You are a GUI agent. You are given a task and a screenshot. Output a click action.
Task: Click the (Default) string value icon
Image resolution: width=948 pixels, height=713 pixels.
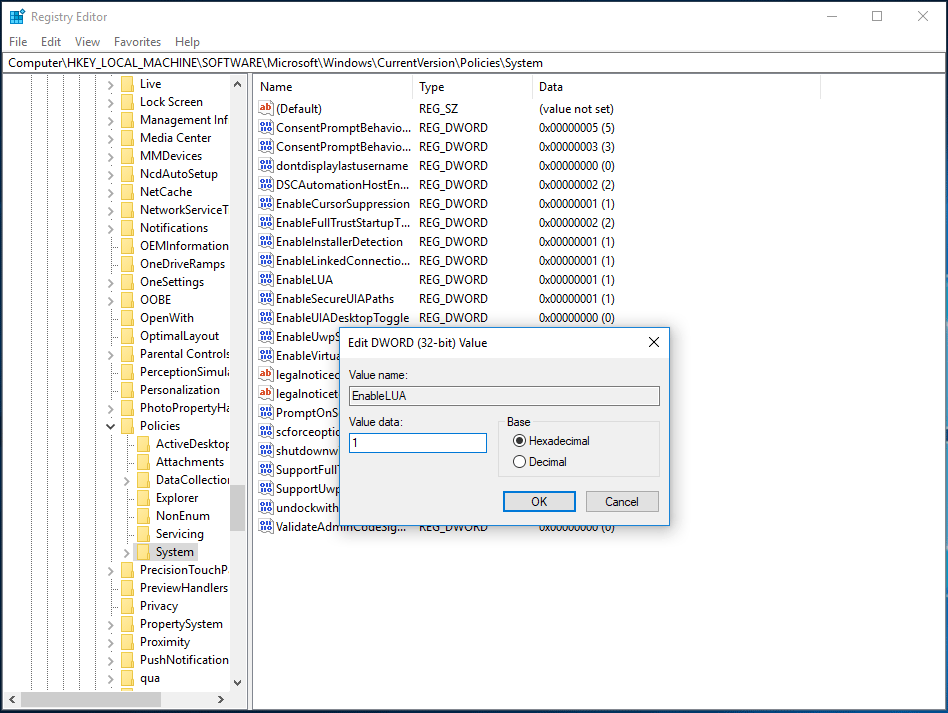(265, 108)
